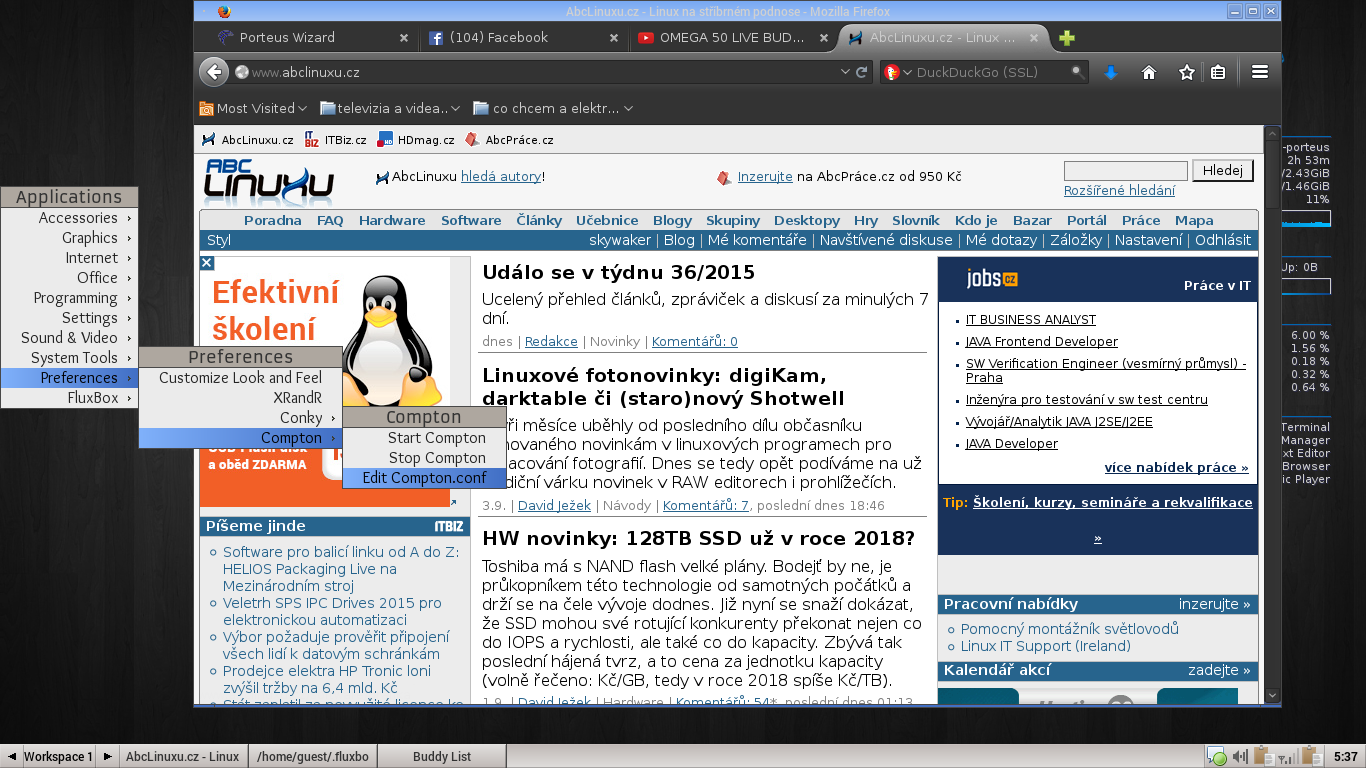1366x768 pixels.
Task: Open Událo se v týdnu 36/2015 article
Action: coord(618,272)
